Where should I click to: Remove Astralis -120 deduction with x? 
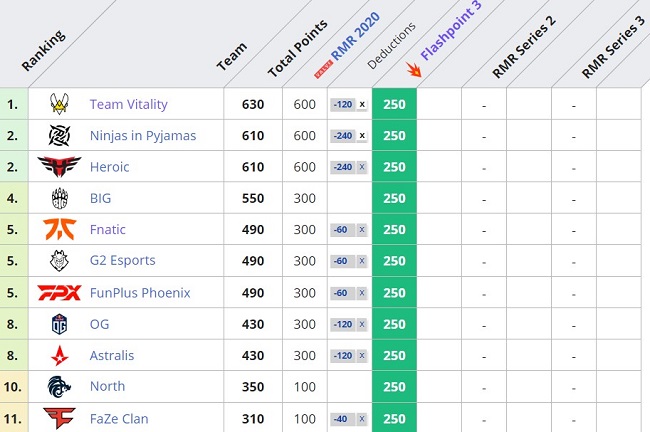point(362,356)
